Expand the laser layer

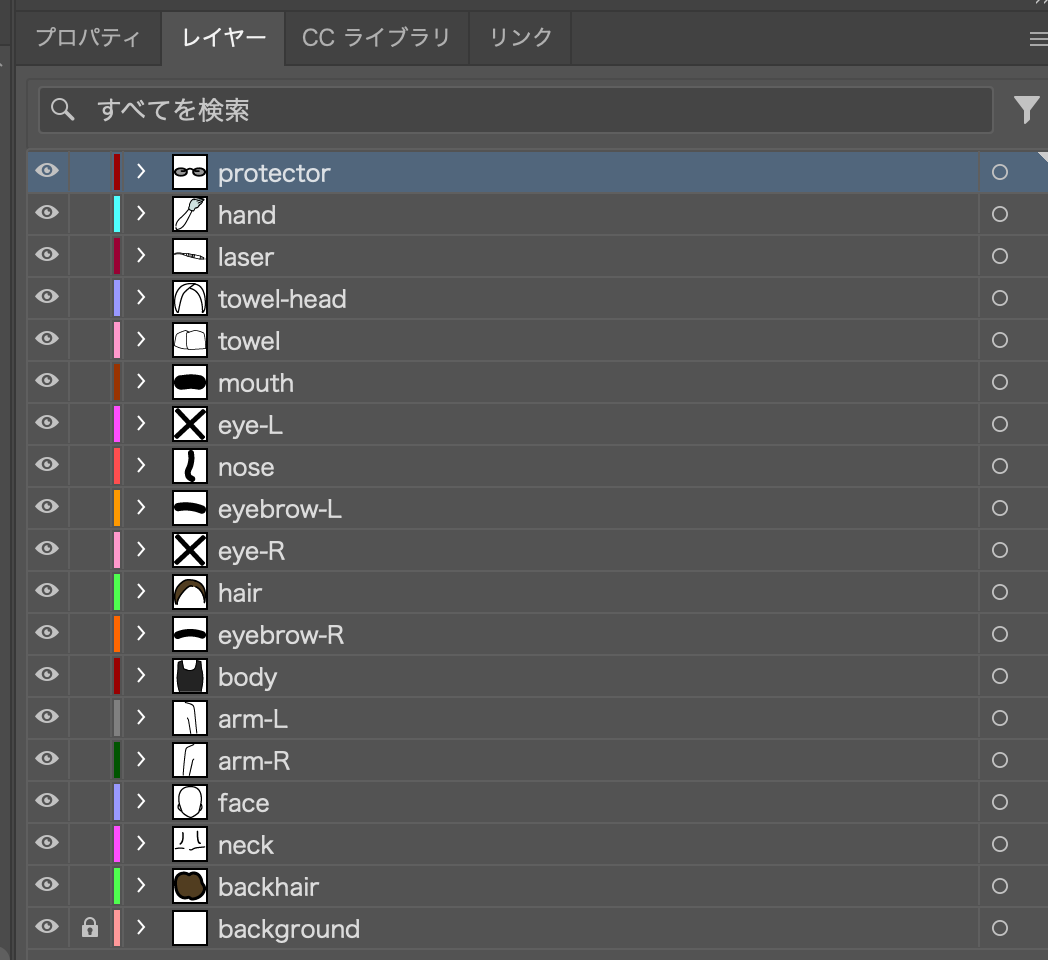(x=141, y=256)
